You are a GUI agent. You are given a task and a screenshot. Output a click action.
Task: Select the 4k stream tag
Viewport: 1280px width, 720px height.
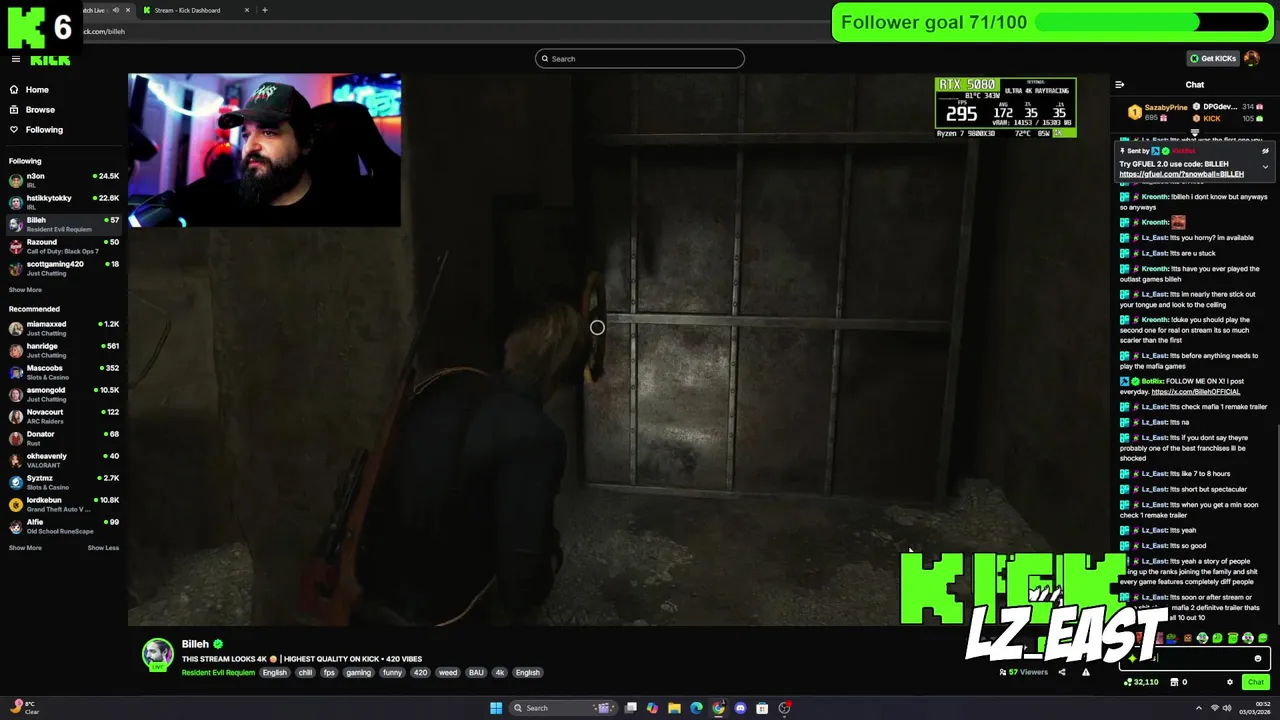(x=500, y=673)
